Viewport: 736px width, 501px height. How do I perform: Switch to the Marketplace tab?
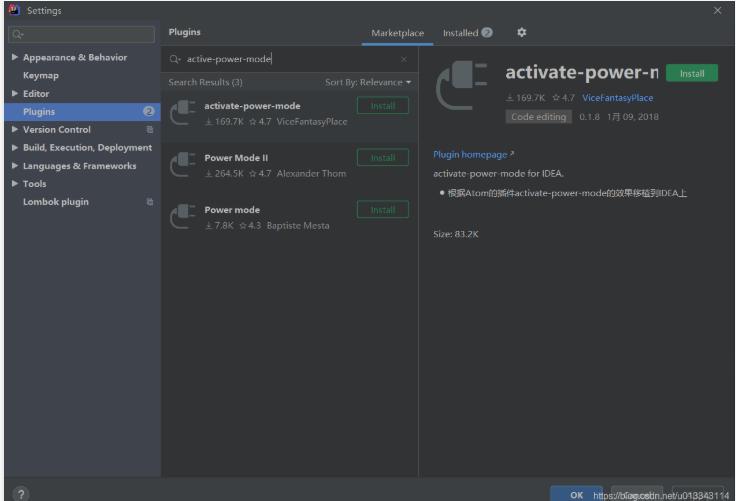(398, 33)
